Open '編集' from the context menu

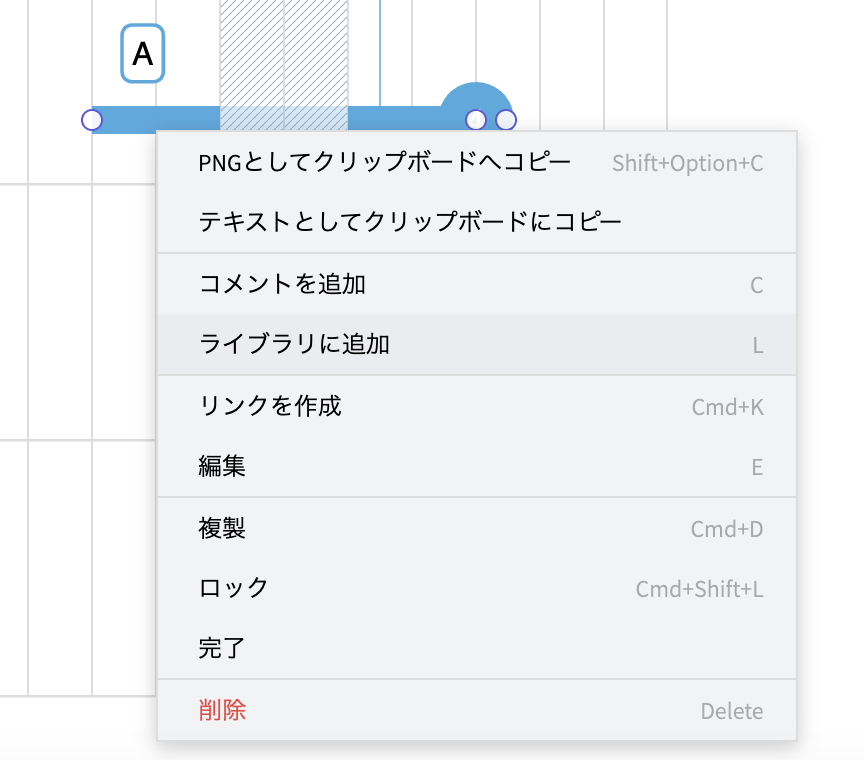pyautogui.click(x=222, y=466)
